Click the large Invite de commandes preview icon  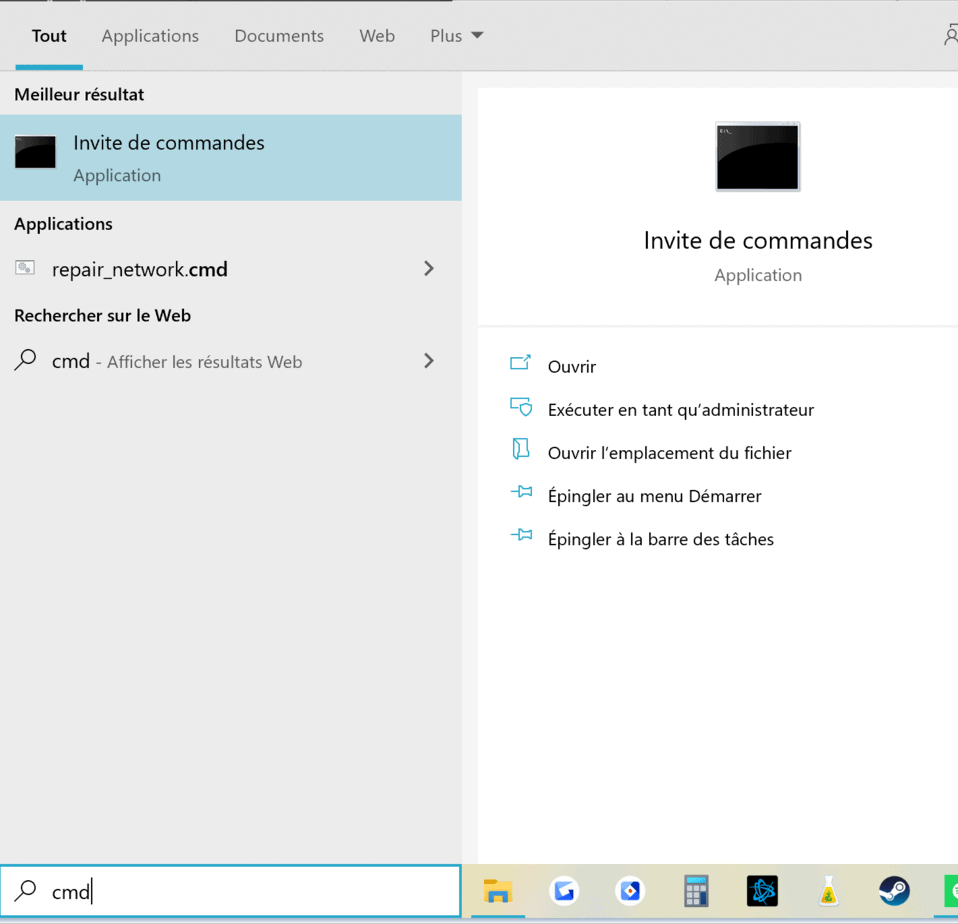pyautogui.click(x=757, y=157)
